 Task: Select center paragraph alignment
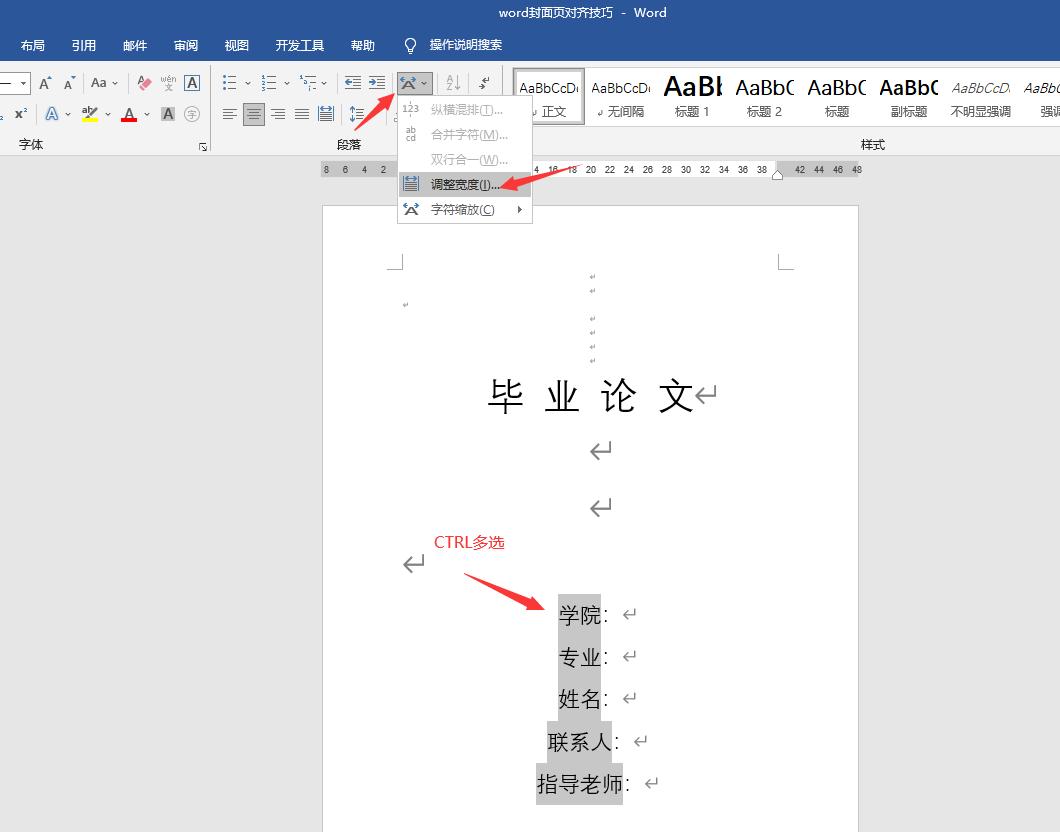(x=255, y=111)
